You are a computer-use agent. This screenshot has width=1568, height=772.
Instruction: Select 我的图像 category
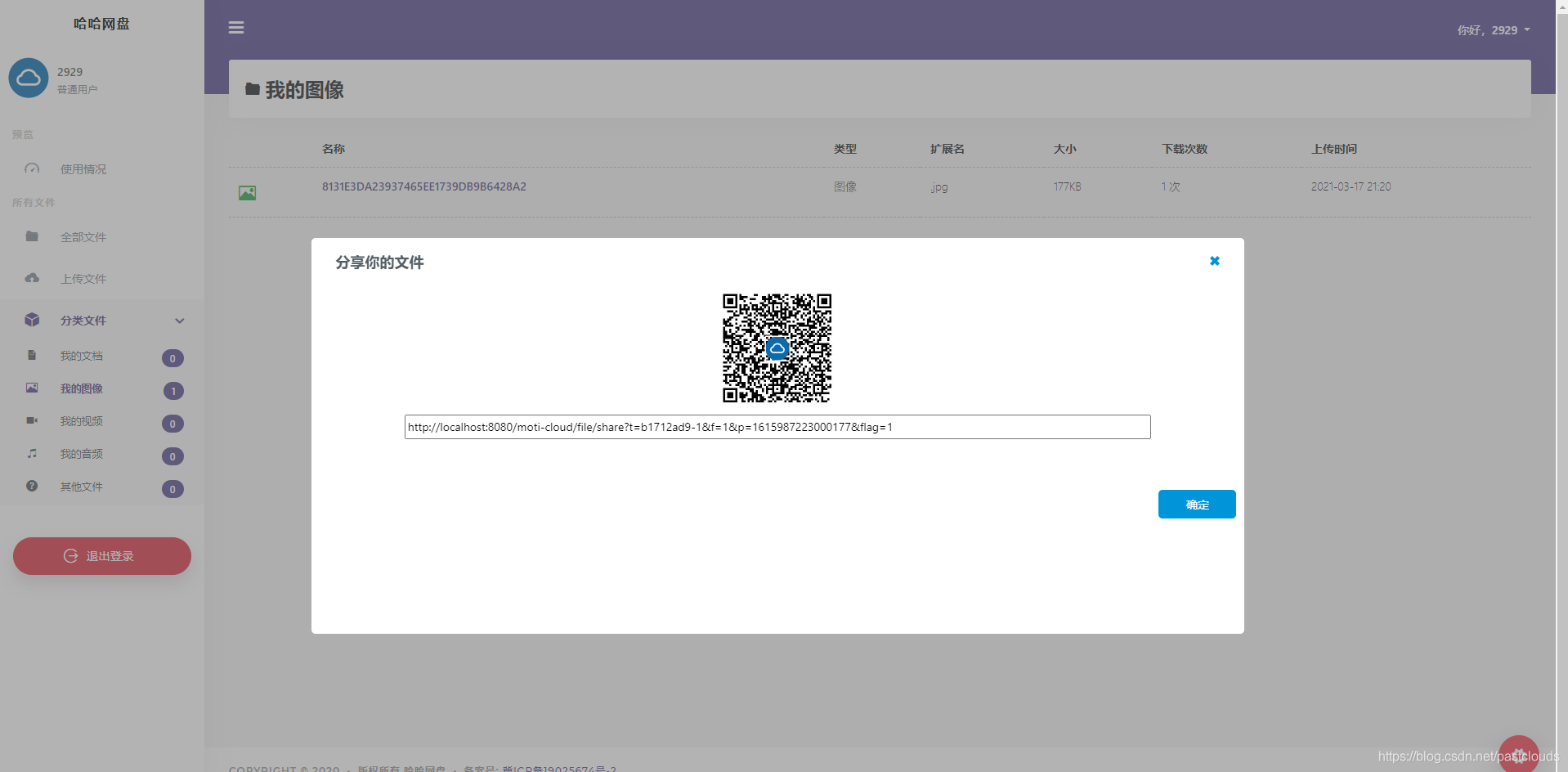click(81, 388)
